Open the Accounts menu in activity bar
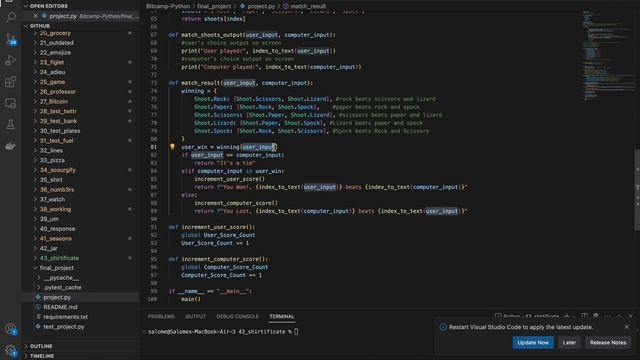Image resolution: width=640 pixels, height=360 pixels. tap(11, 329)
